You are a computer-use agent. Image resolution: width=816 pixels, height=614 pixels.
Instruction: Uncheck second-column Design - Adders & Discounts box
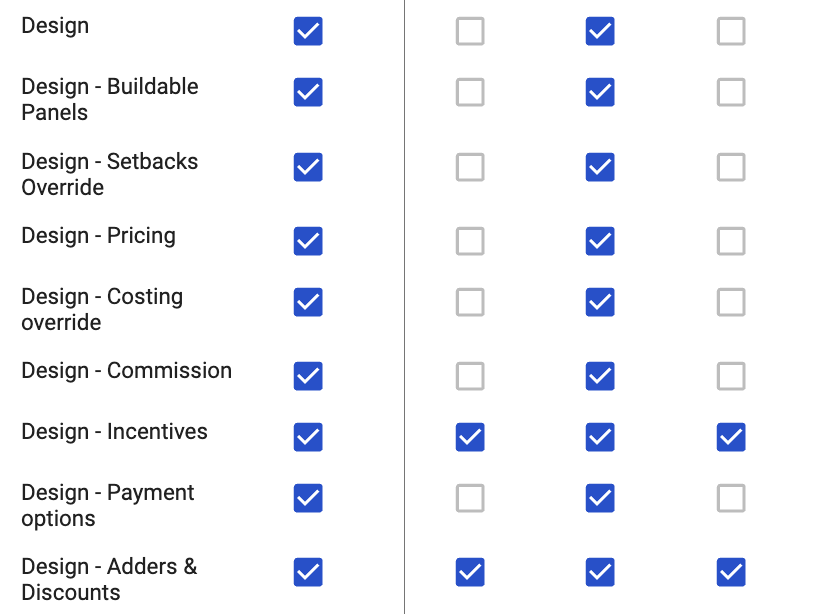click(470, 572)
